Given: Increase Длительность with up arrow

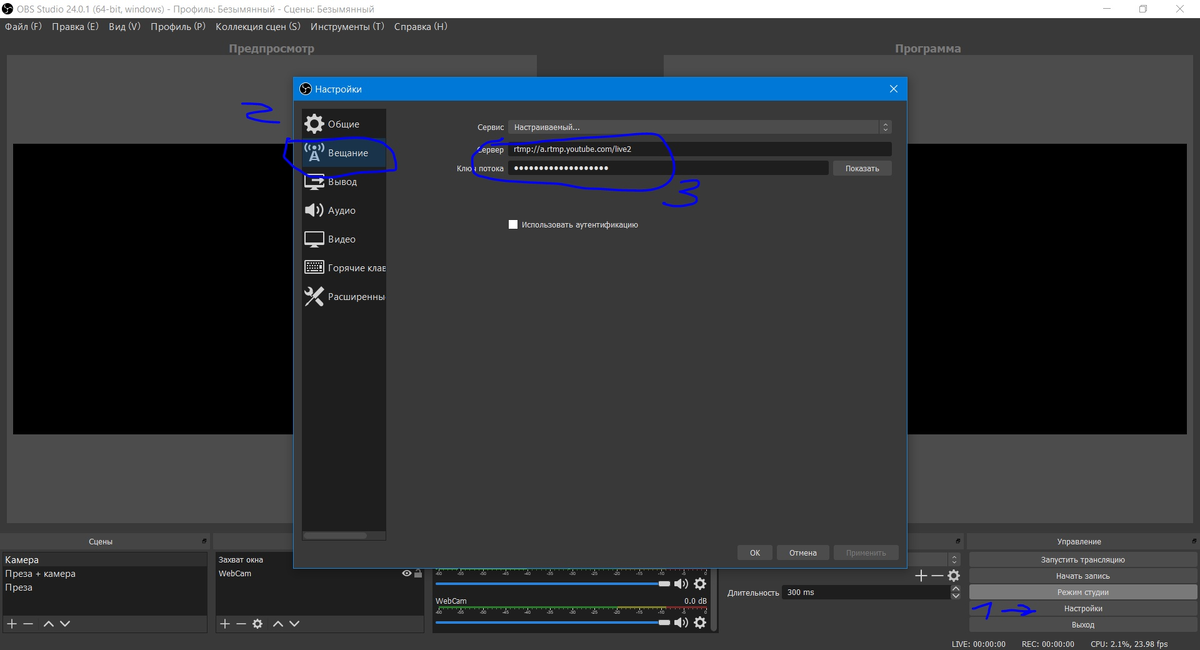Looking at the screenshot, I should tap(954, 588).
